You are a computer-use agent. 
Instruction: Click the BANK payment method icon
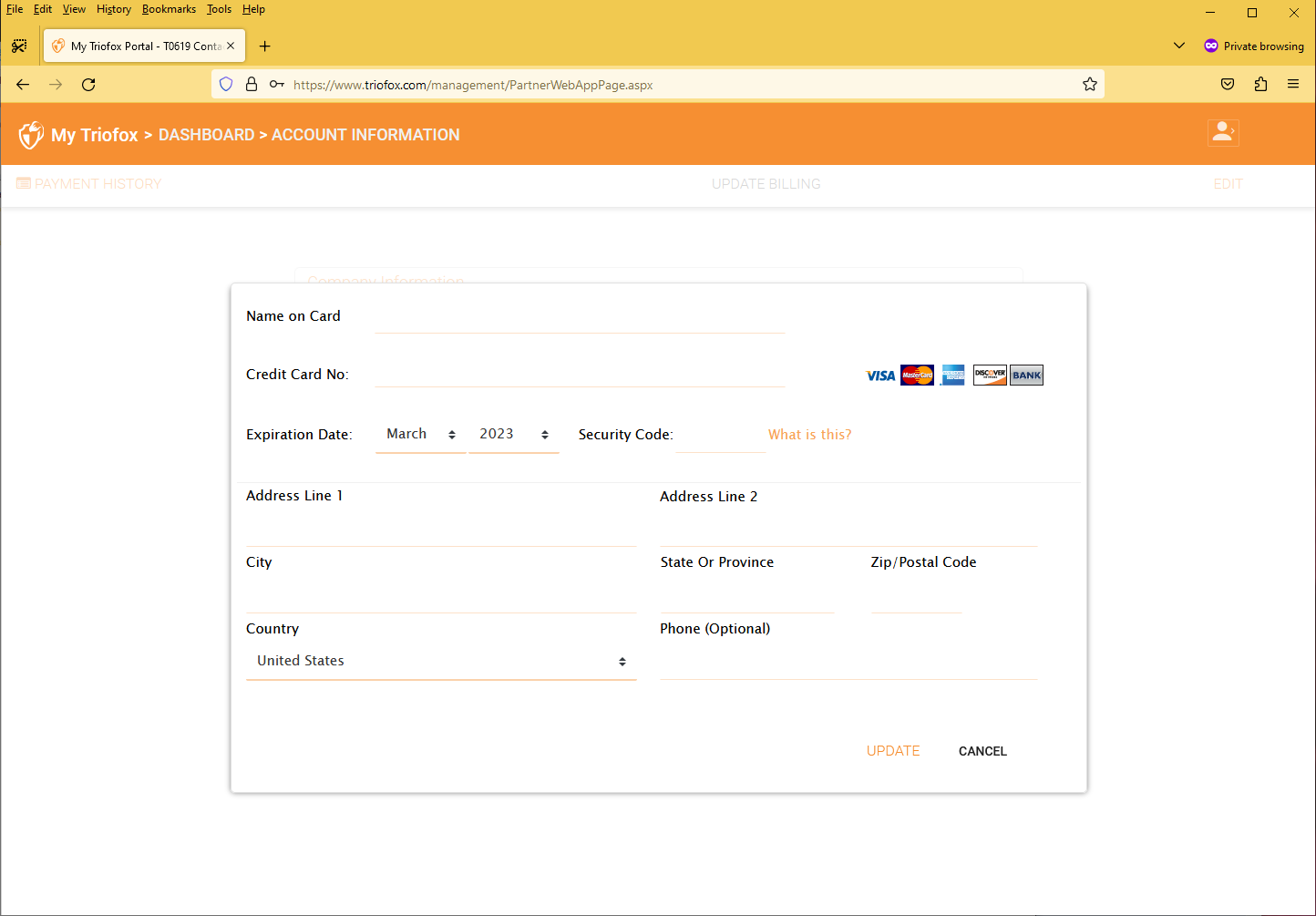point(1026,375)
